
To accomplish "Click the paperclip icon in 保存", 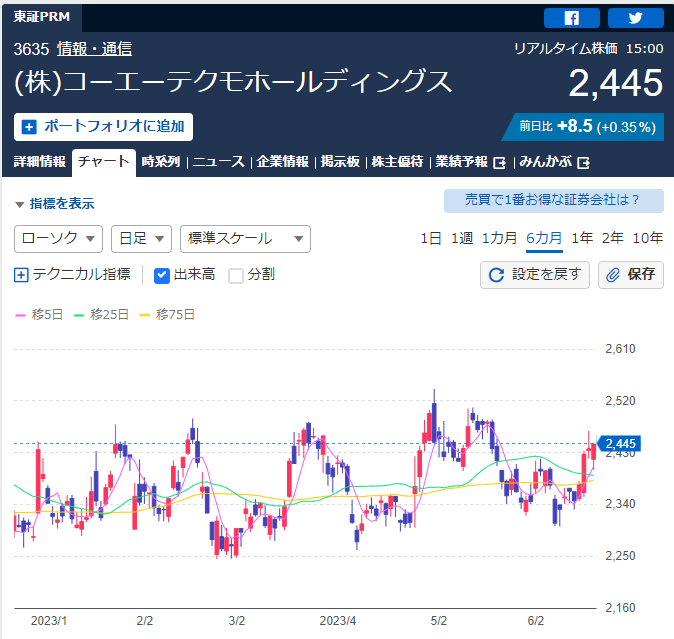I will [613, 275].
